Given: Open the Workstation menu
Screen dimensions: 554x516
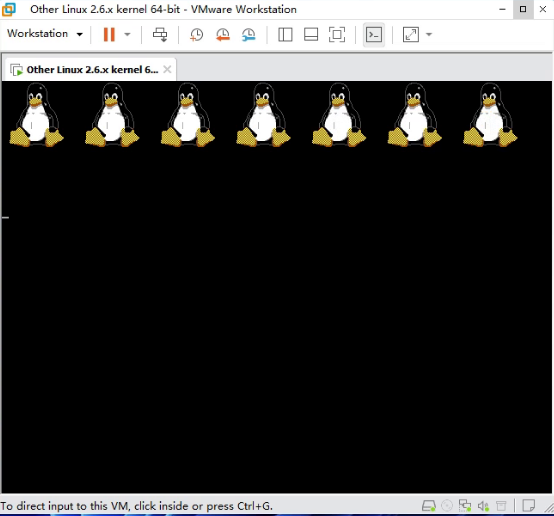Looking at the screenshot, I should pyautogui.click(x=45, y=34).
